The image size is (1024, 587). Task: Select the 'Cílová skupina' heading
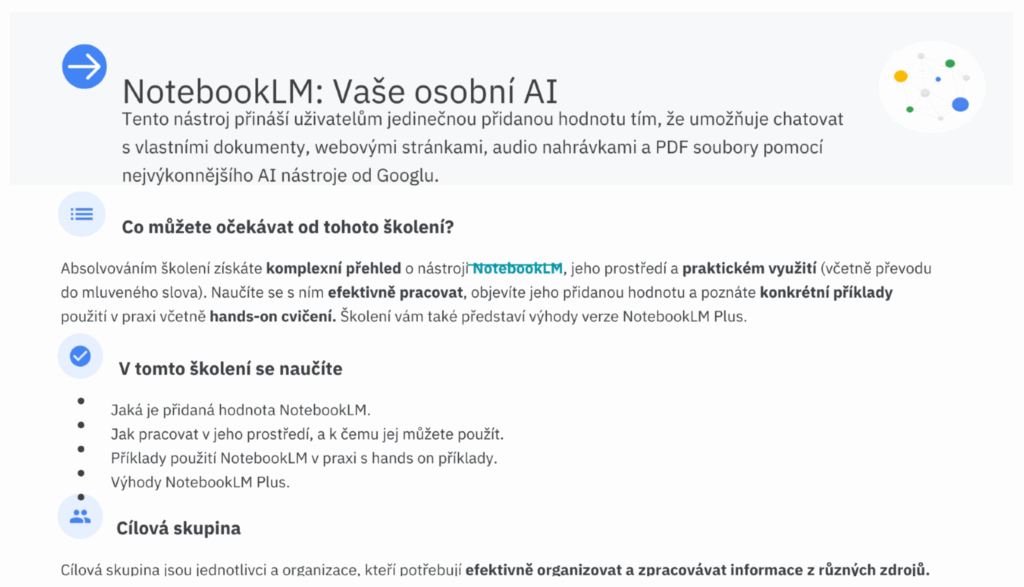click(178, 528)
